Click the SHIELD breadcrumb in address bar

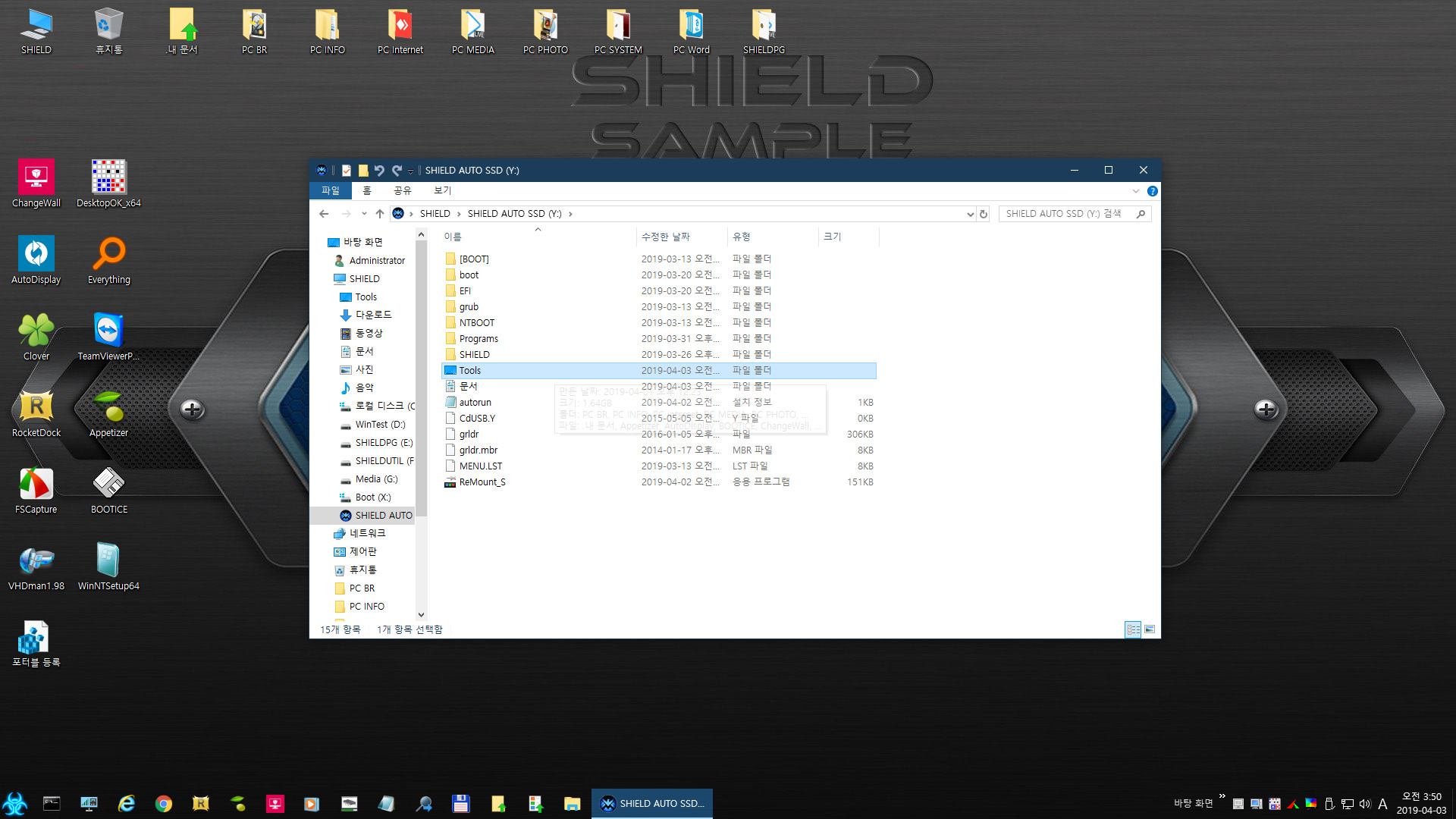(x=435, y=214)
